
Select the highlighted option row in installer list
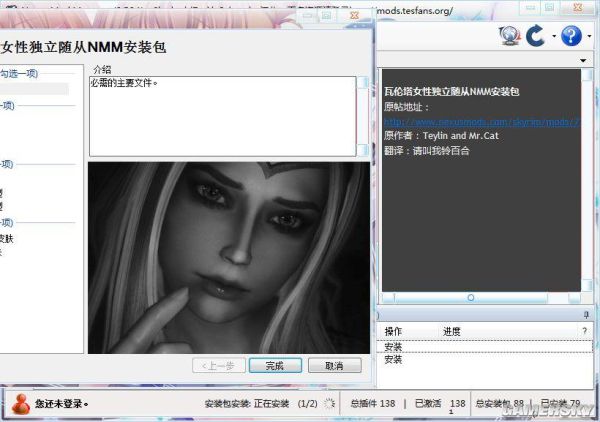pos(34,89)
